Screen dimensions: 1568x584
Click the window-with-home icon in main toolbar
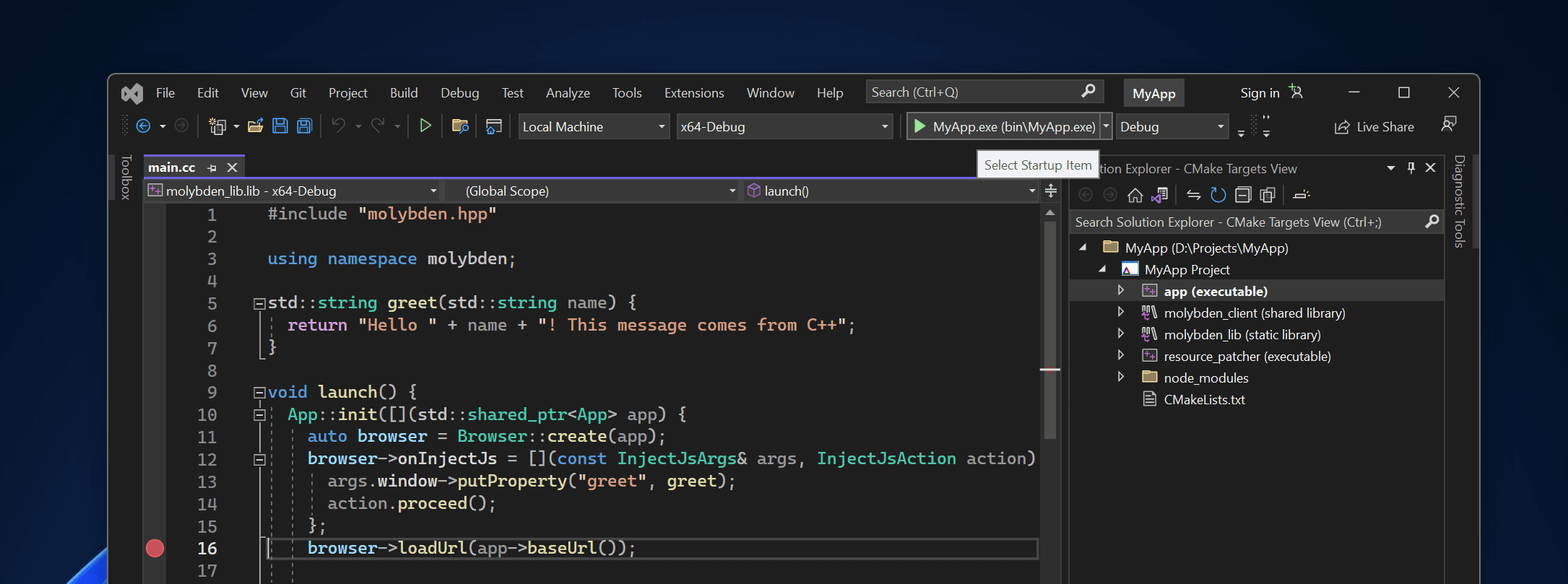tap(494, 126)
